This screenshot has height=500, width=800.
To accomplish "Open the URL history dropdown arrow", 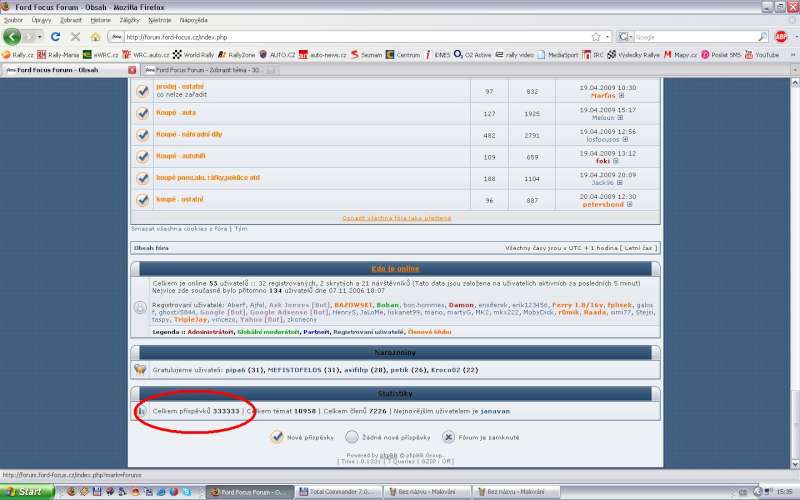I will (x=607, y=37).
